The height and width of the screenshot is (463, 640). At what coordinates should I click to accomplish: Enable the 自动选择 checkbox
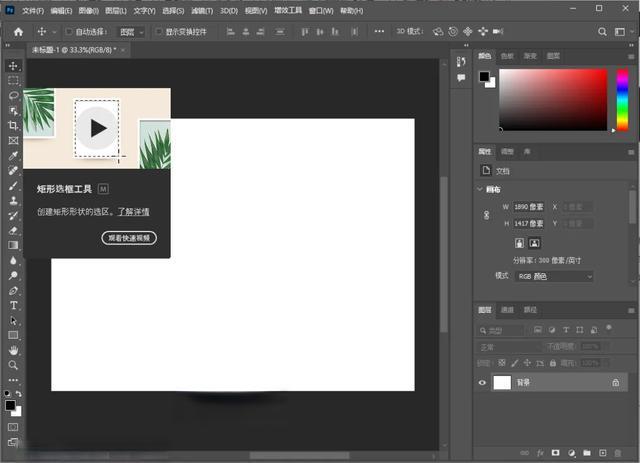click(68, 32)
